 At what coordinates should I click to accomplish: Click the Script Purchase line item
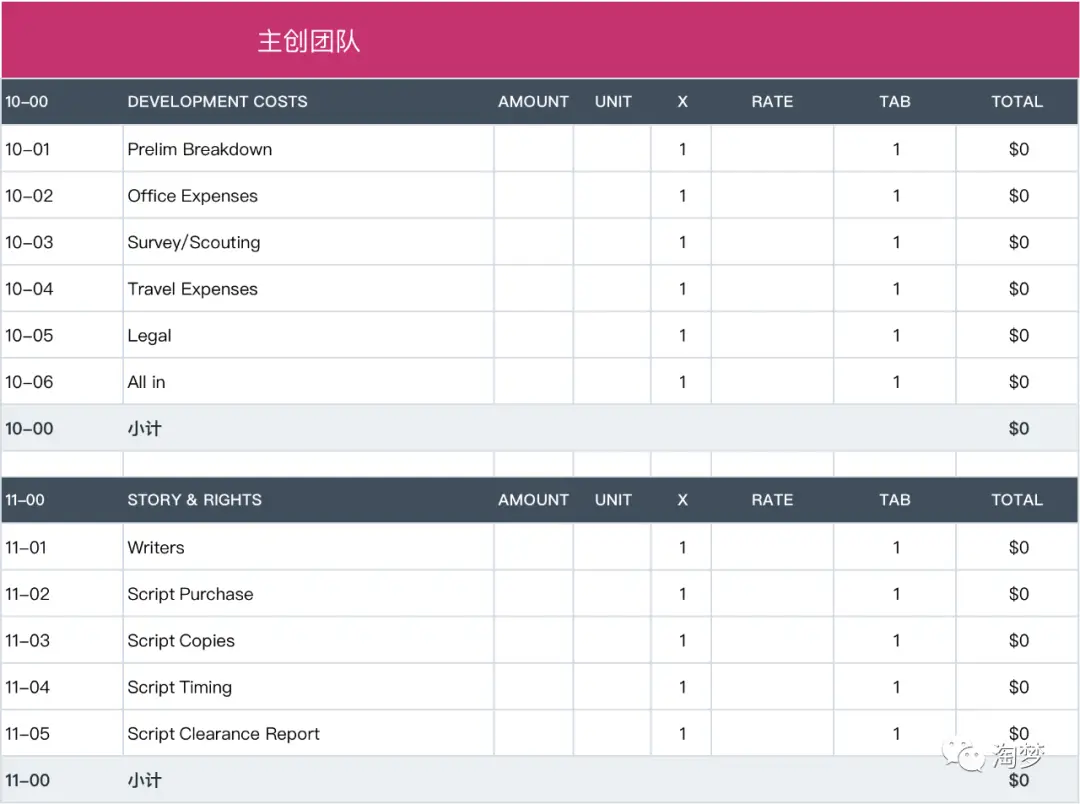point(190,594)
